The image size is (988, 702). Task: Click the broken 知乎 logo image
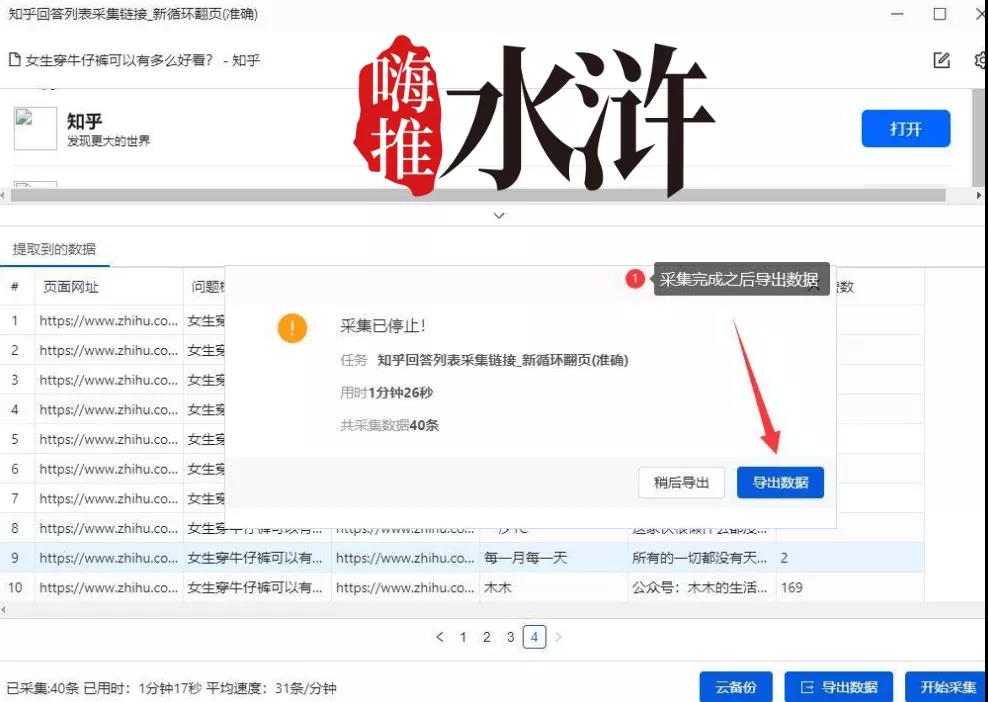point(35,129)
